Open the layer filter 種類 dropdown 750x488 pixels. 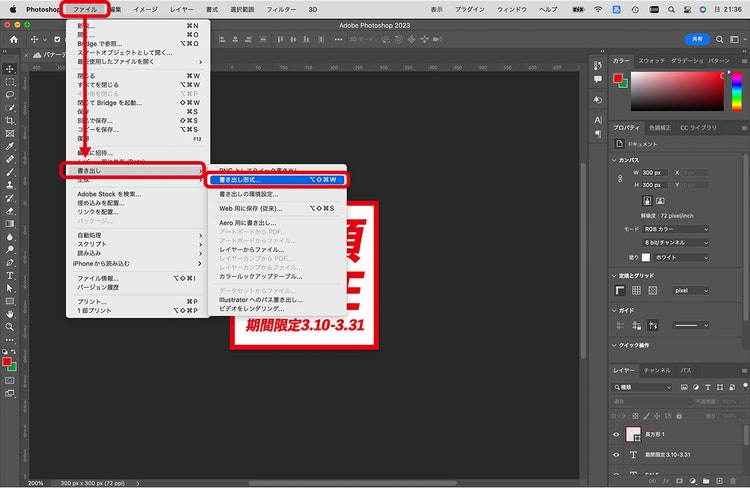pyautogui.click(x=642, y=387)
